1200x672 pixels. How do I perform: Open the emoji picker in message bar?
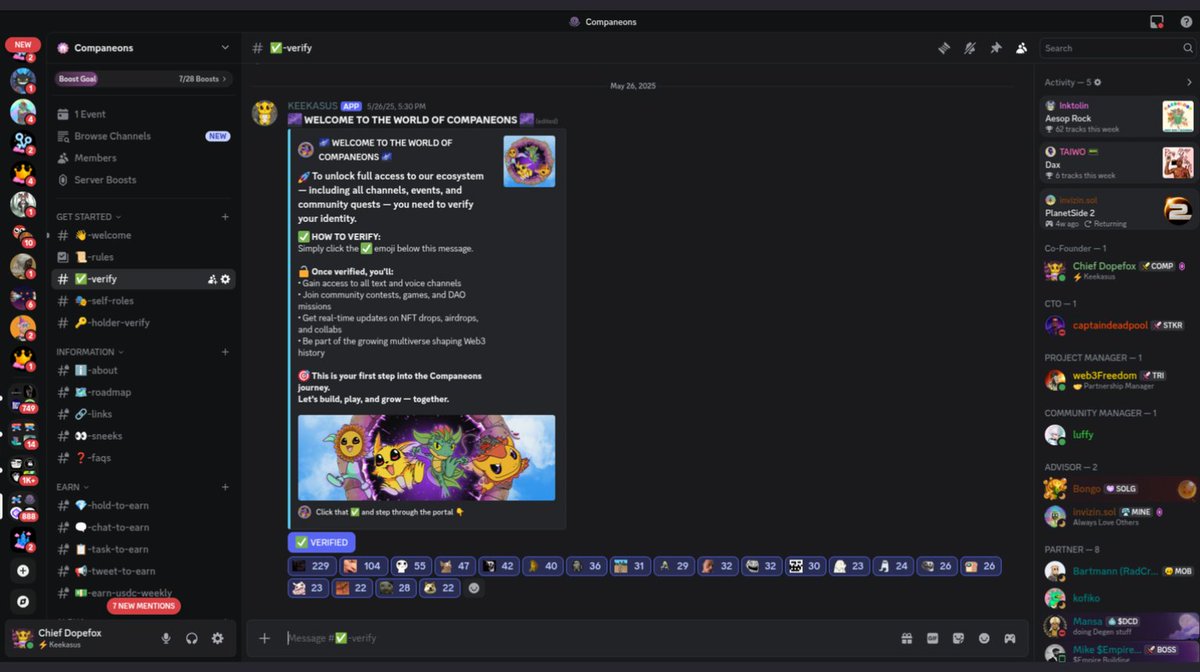pos(984,638)
